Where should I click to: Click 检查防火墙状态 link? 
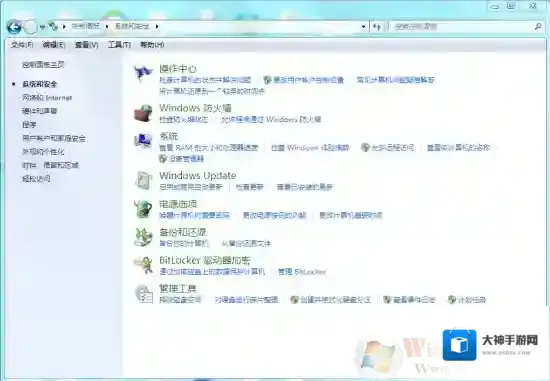pyautogui.click(x=183, y=120)
